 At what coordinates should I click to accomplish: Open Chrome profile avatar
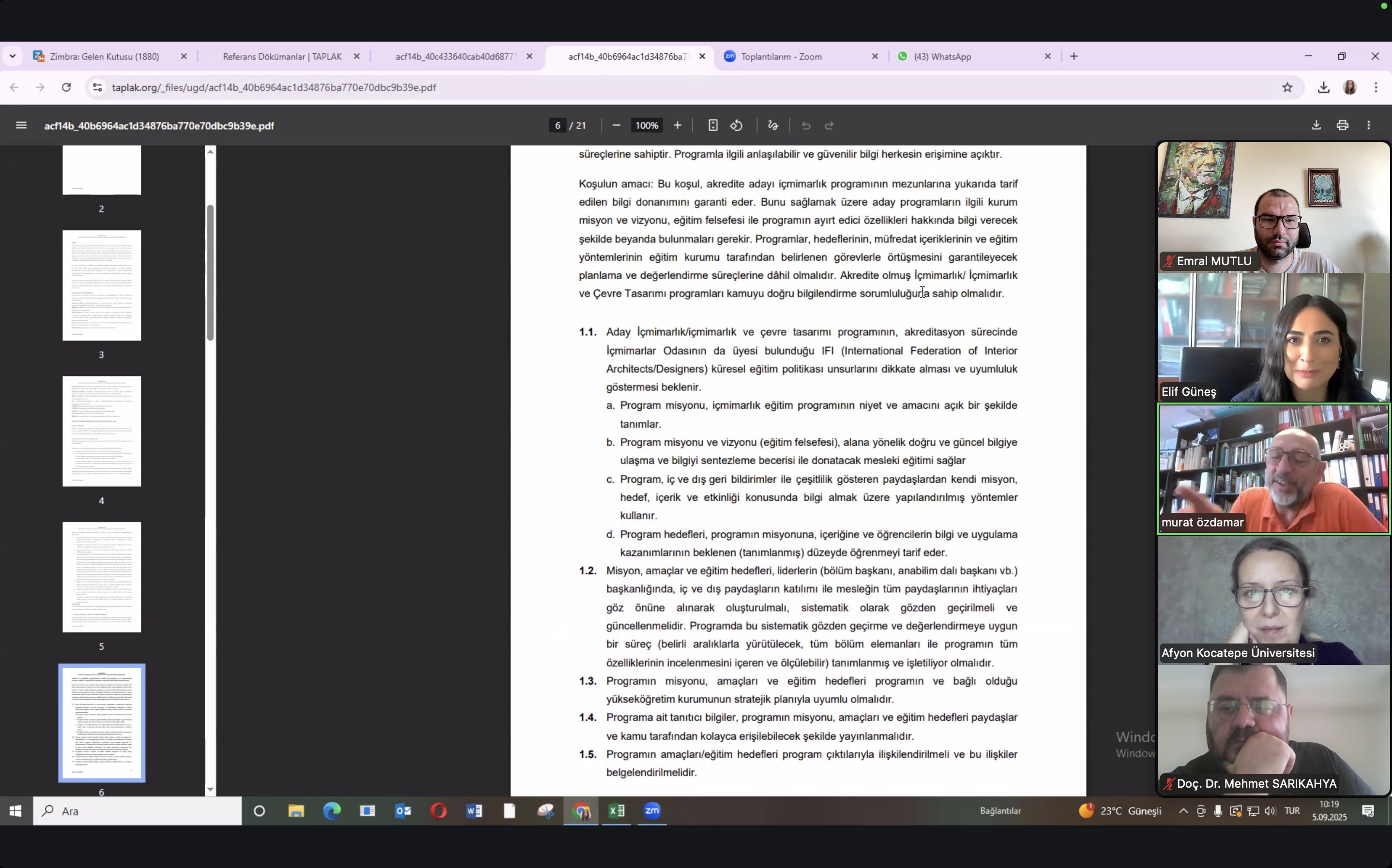[x=1350, y=87]
